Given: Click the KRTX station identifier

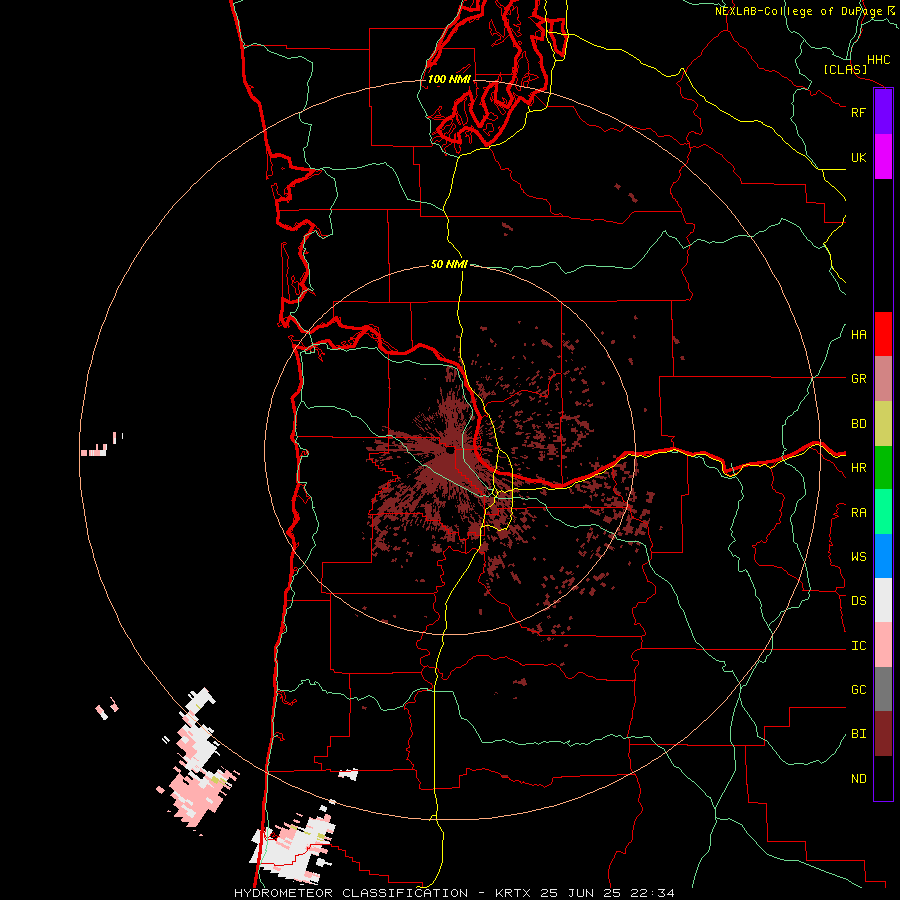Looking at the screenshot, I should 514,893.
